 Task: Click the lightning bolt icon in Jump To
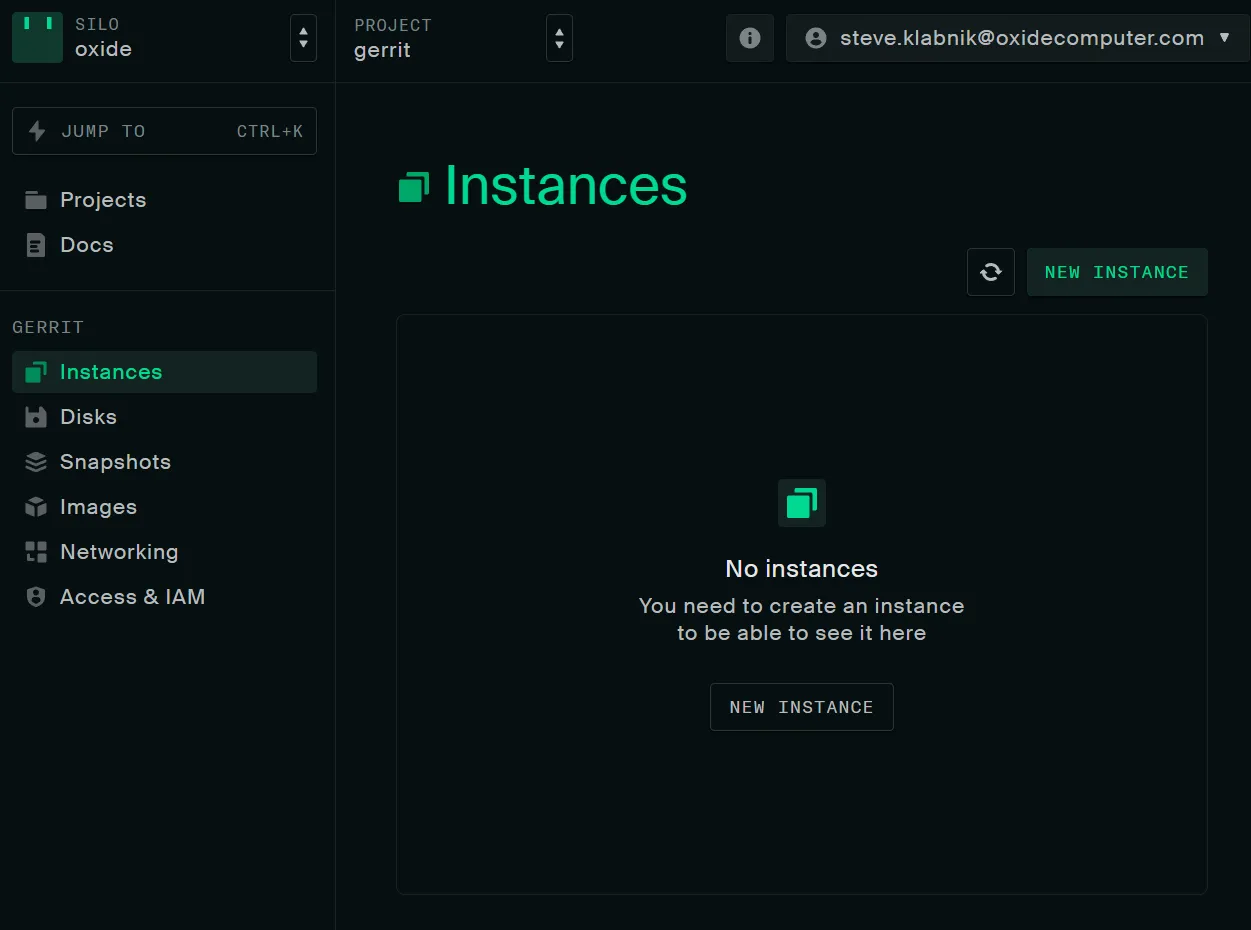tap(37, 131)
